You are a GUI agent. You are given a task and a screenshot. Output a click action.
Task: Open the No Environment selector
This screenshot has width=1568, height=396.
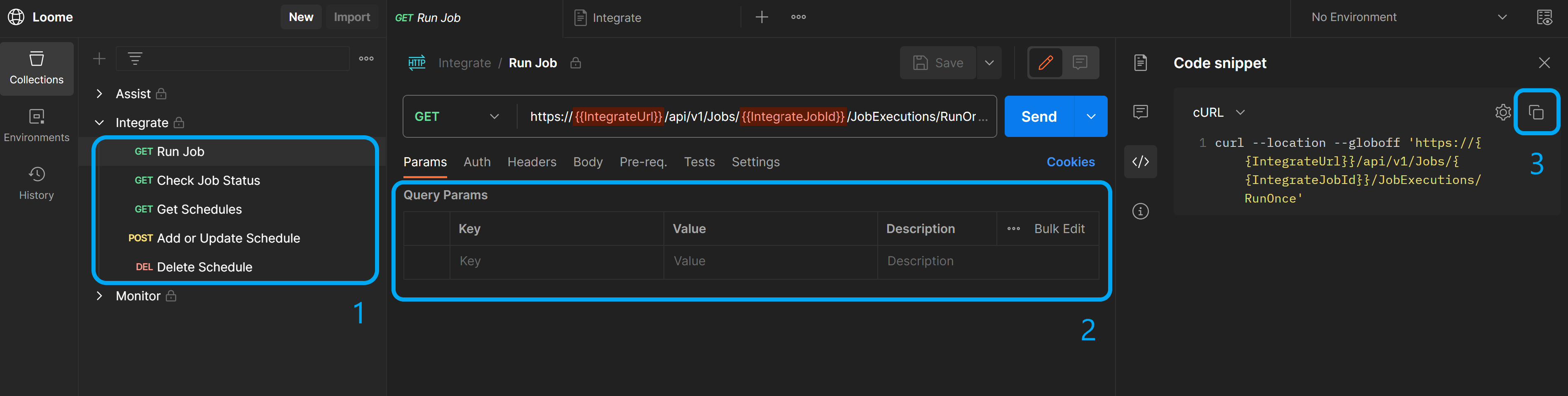[1409, 17]
